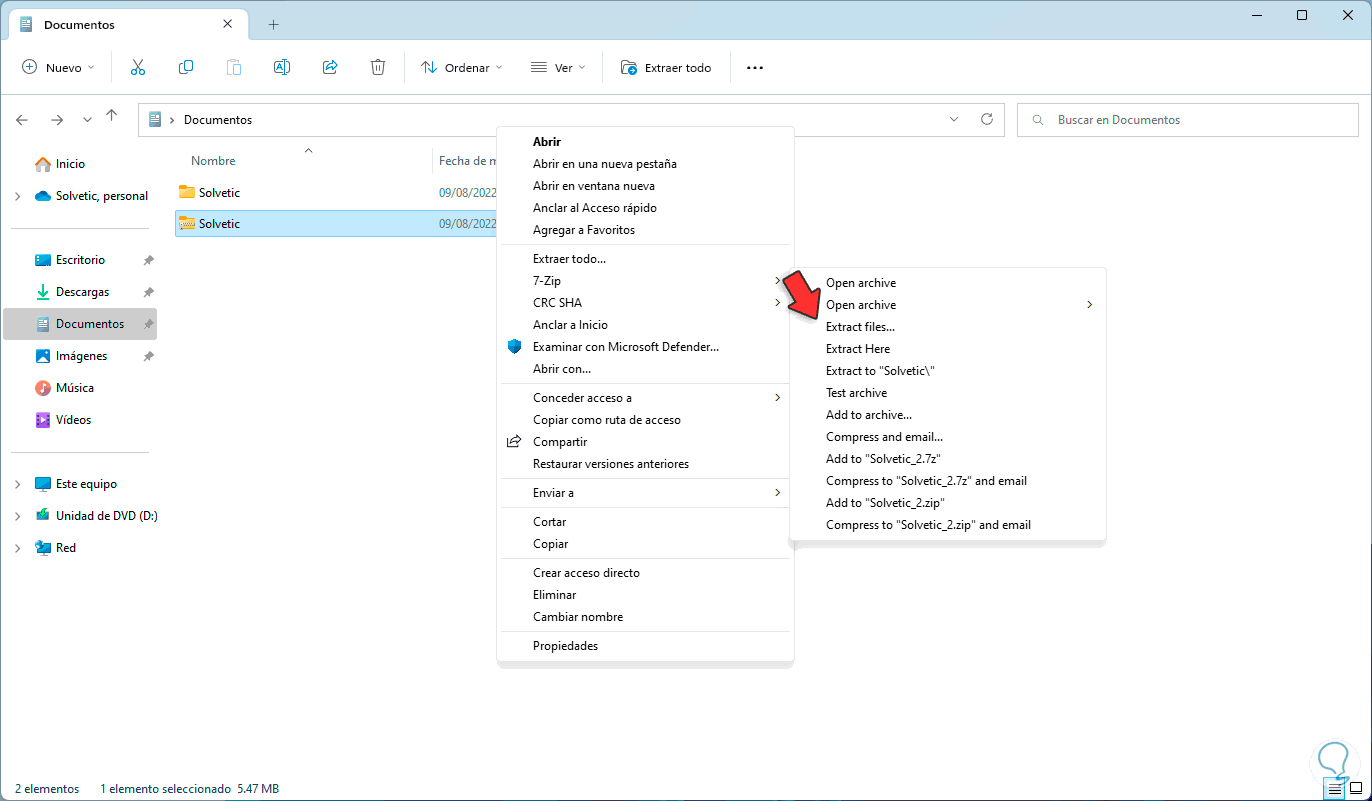
Task: Choose Eliminar in the context menu
Action: click(x=555, y=595)
